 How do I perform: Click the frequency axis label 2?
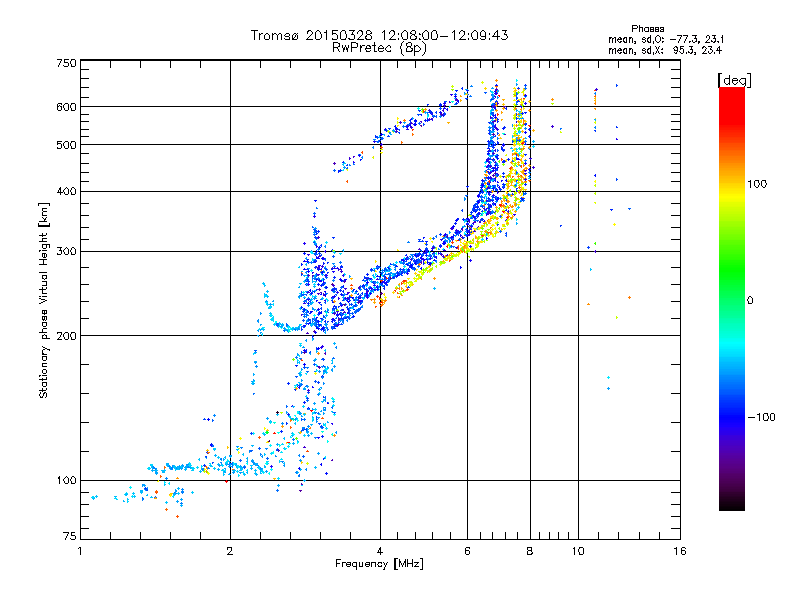point(230,551)
